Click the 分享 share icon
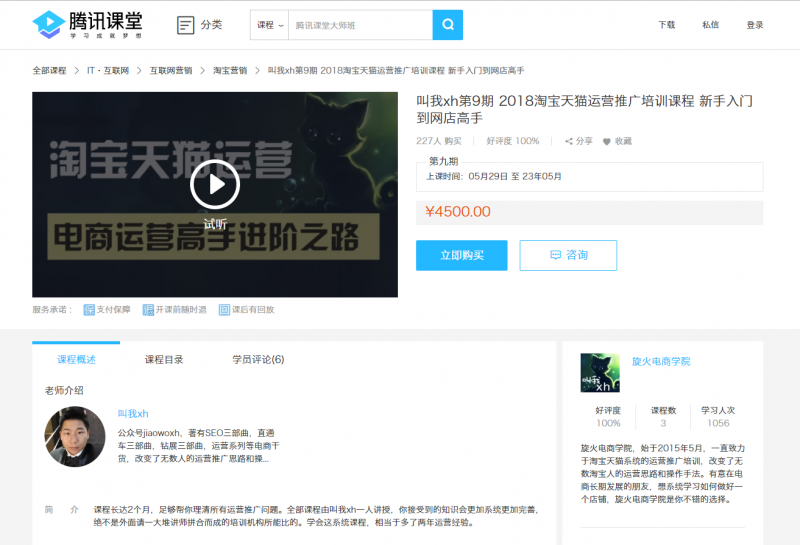Screen dimensions: 800x545 pos(569,141)
